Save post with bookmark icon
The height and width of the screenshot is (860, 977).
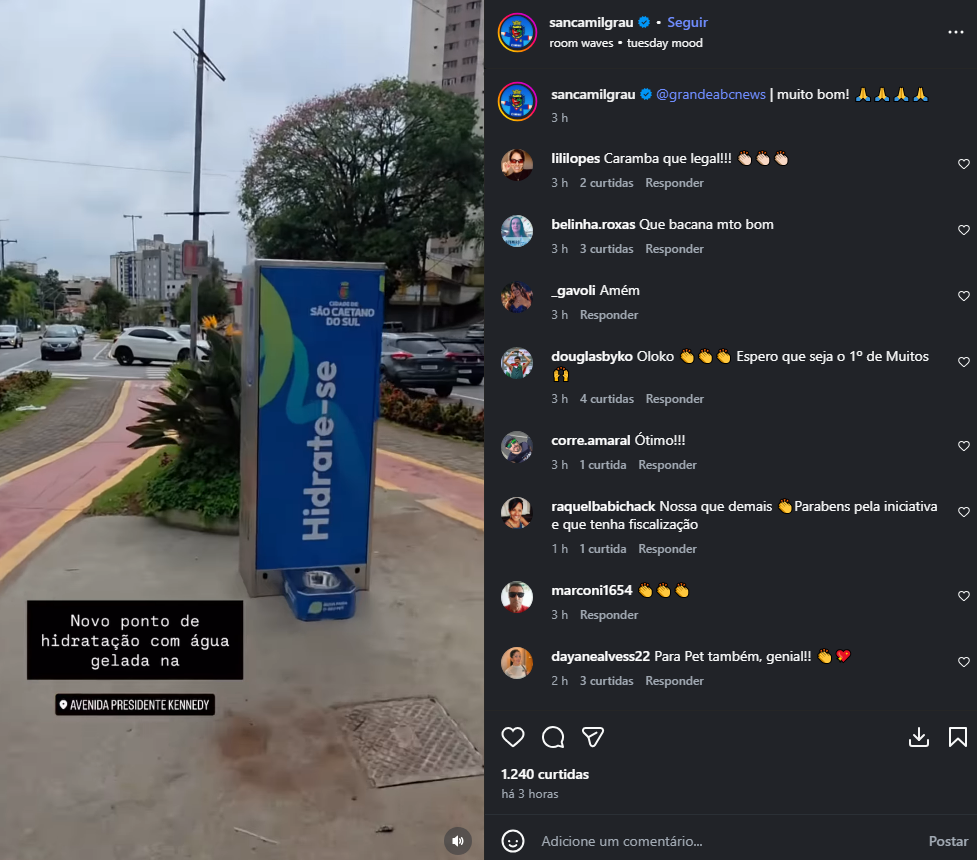coord(958,737)
